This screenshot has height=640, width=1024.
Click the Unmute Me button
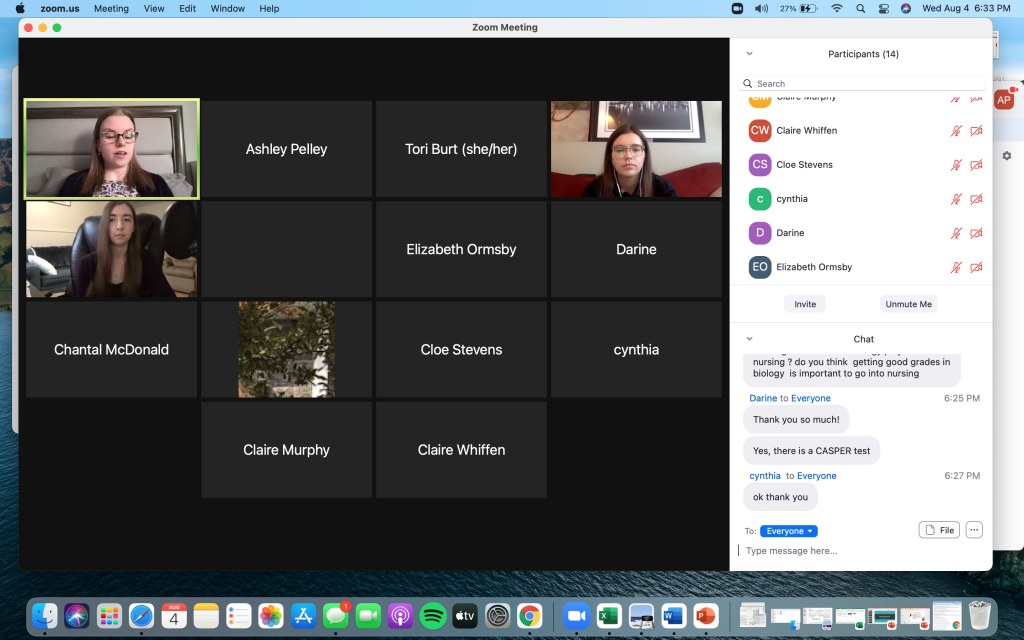908,304
